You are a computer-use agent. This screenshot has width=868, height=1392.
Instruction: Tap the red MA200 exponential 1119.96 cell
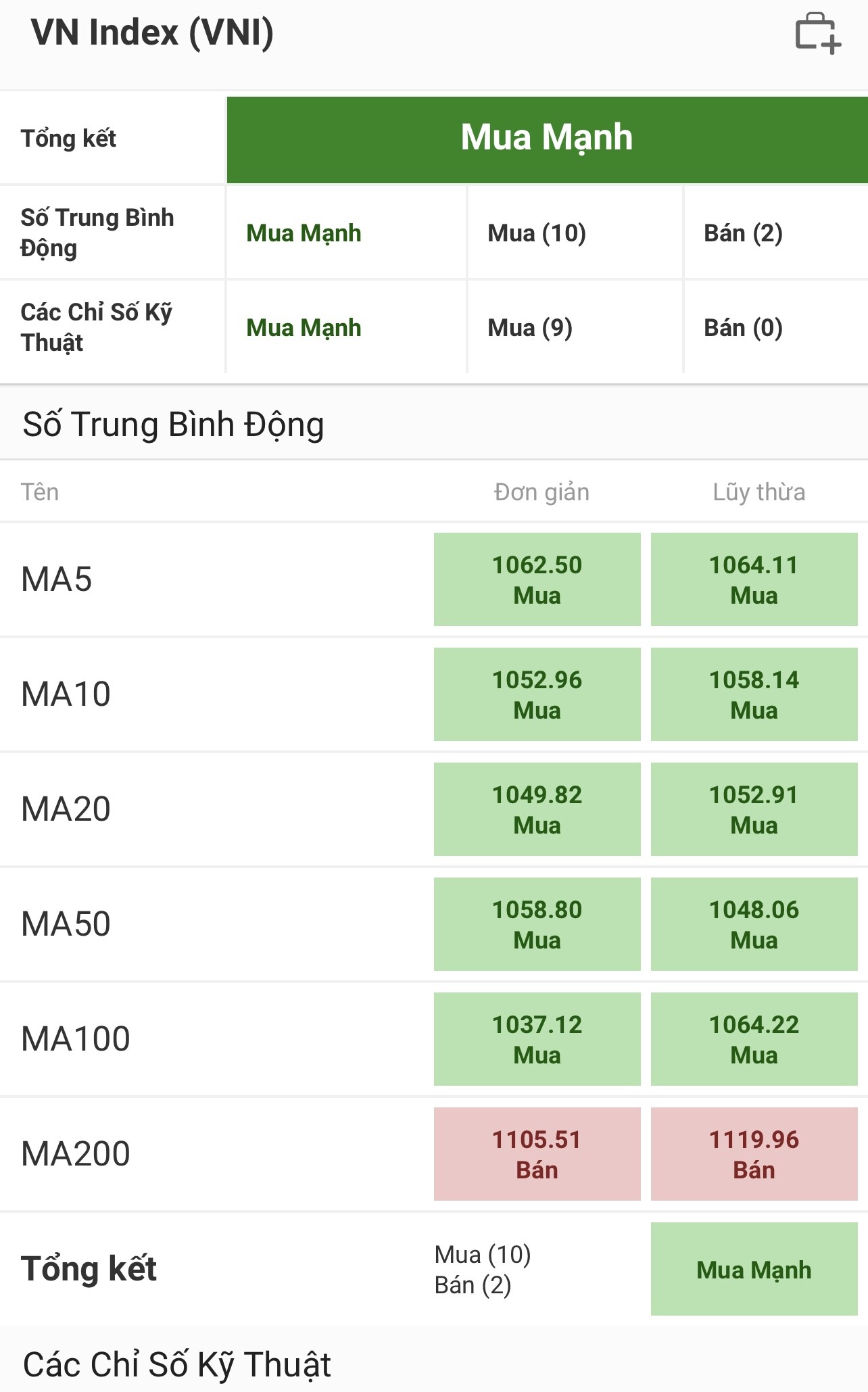[754, 1154]
